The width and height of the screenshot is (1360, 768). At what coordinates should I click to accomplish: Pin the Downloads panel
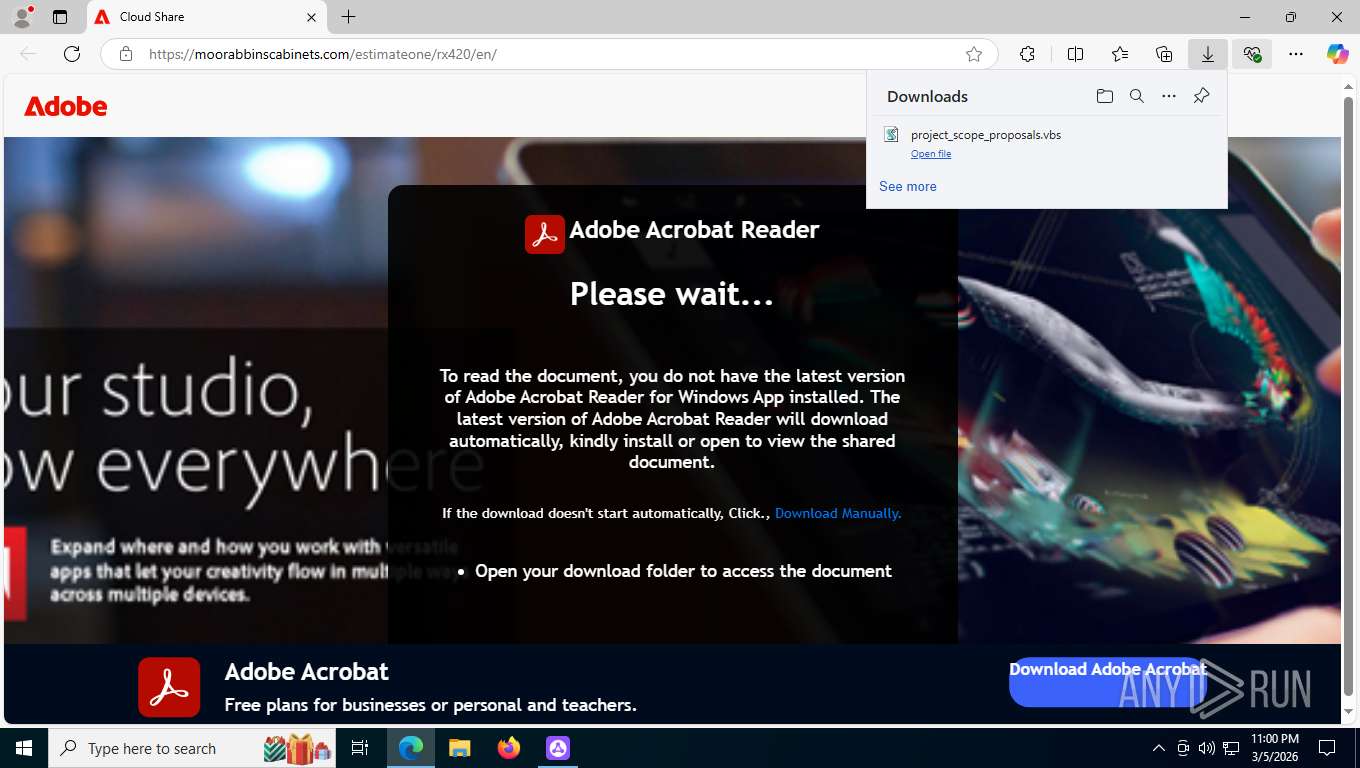[1202, 96]
